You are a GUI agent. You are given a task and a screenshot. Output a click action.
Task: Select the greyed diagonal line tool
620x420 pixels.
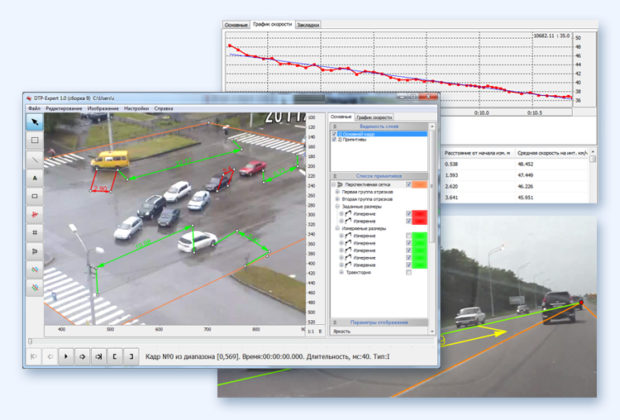point(35,159)
